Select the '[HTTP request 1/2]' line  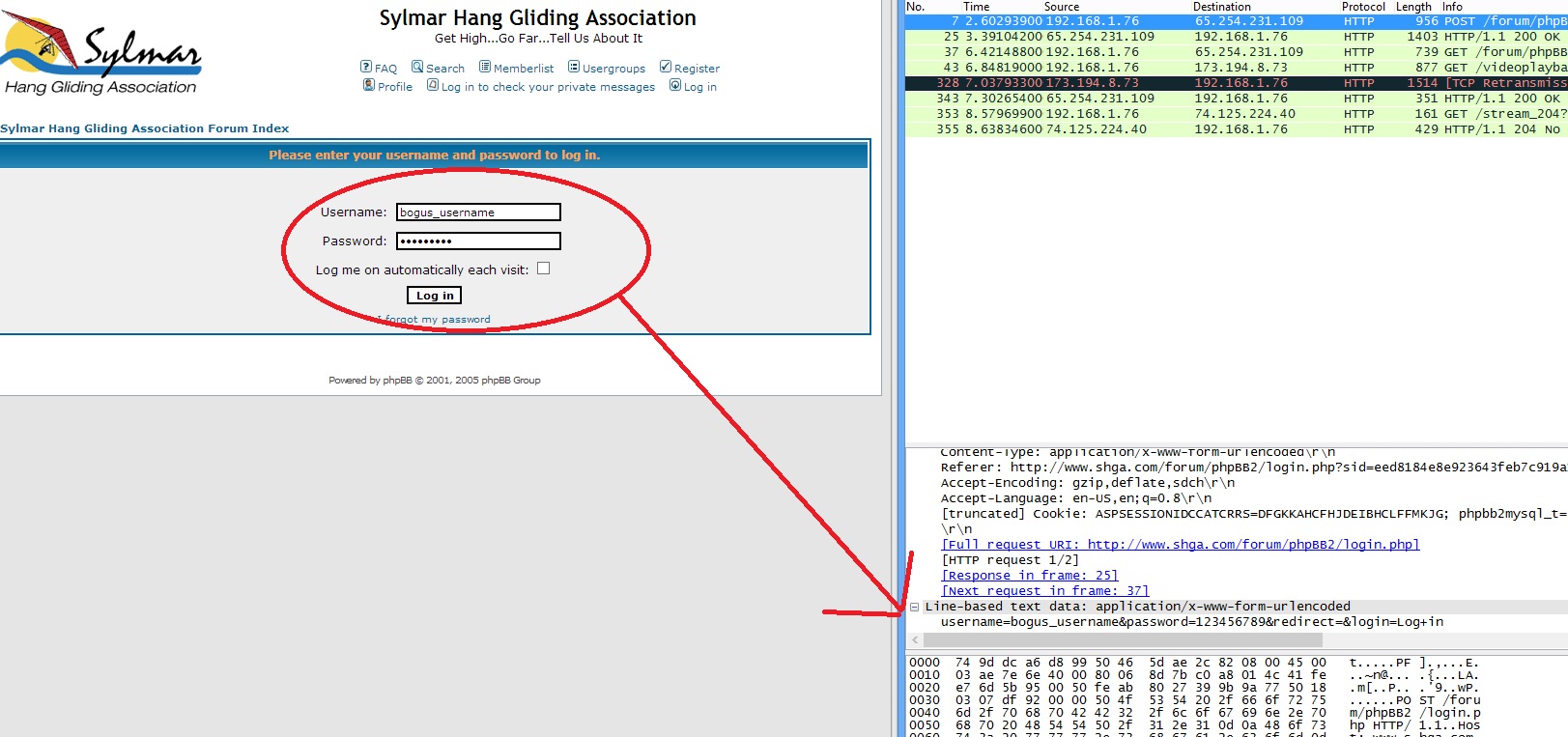[1011, 560]
